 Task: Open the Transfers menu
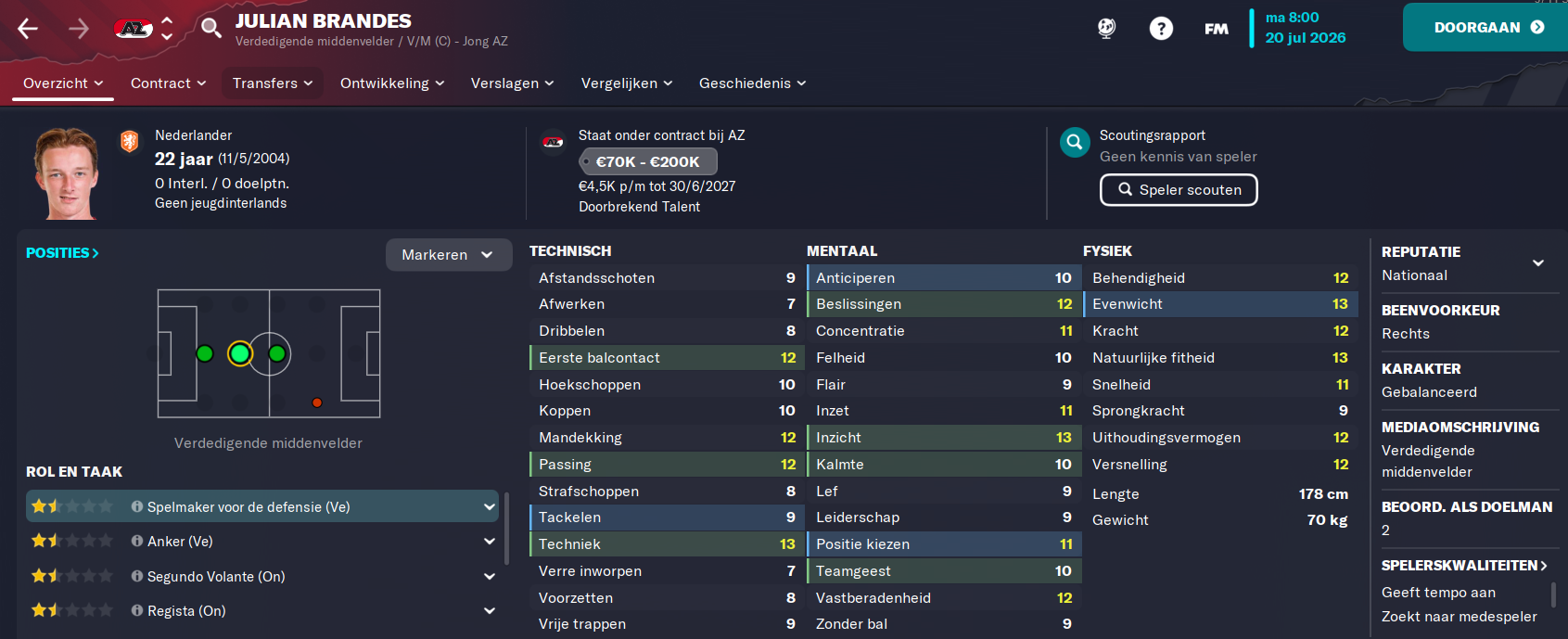tap(273, 83)
